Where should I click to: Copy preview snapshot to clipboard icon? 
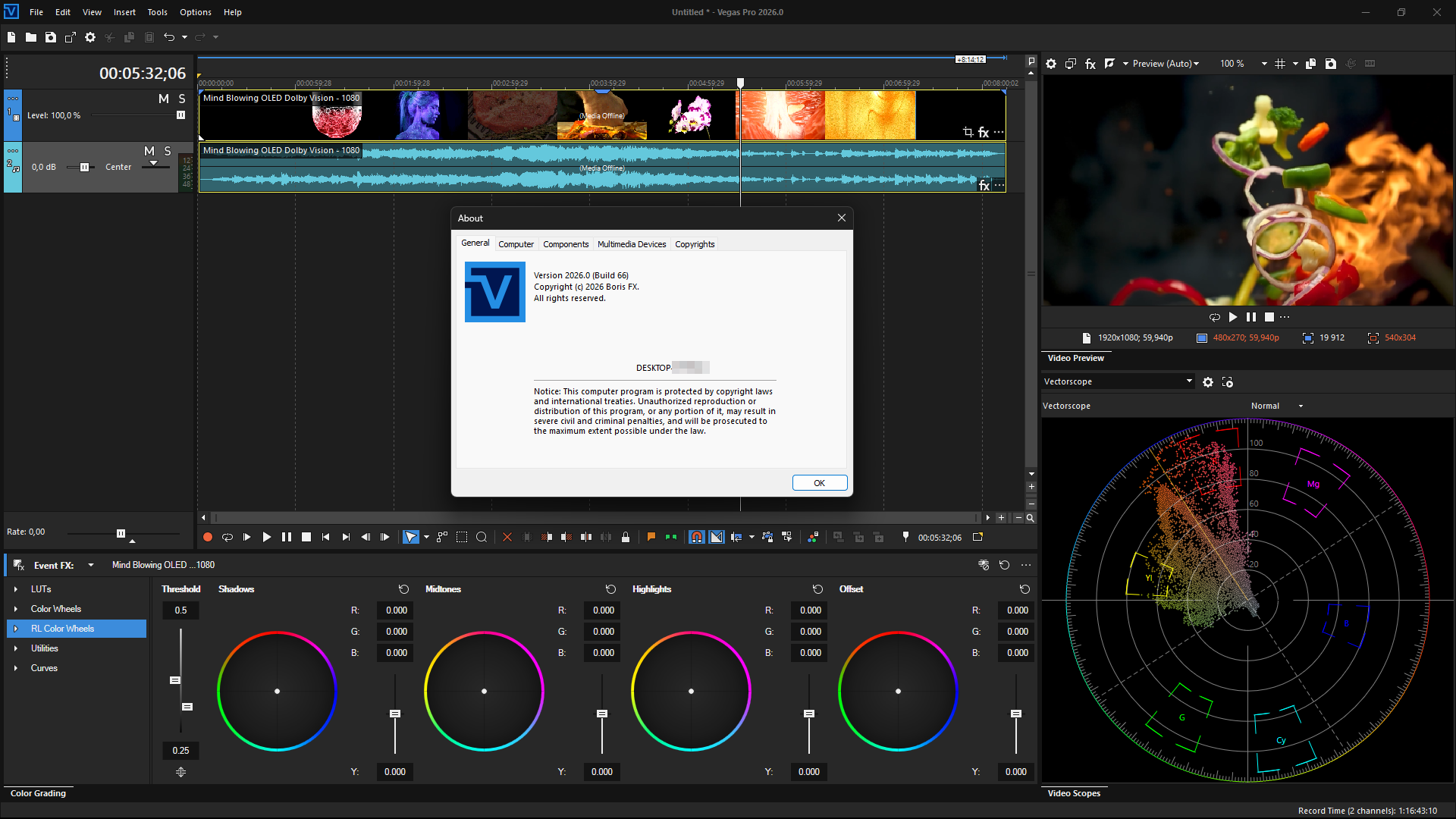[1310, 64]
